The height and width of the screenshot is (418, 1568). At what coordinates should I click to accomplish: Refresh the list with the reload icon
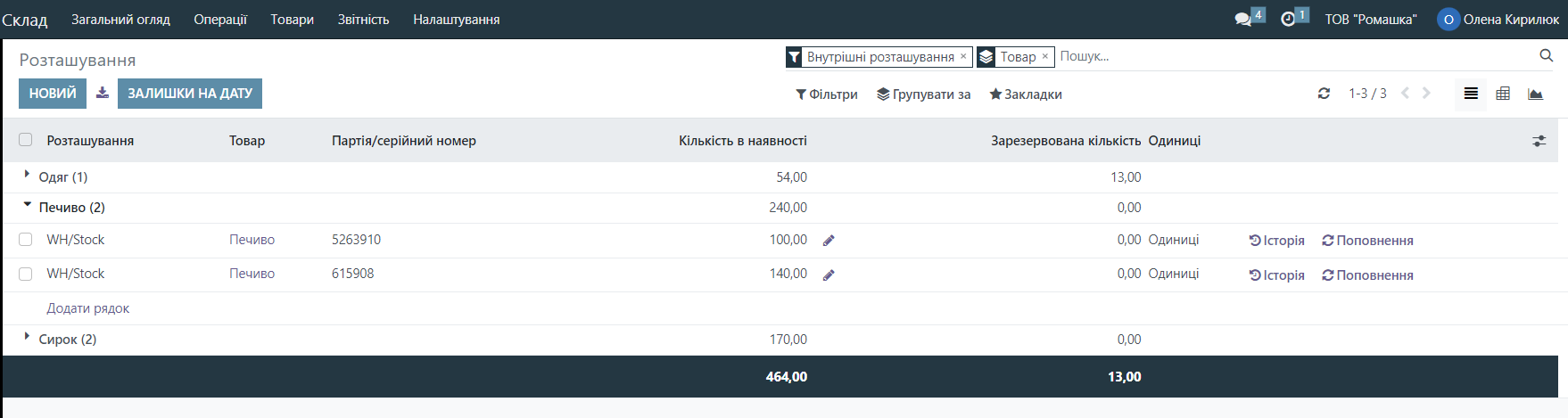(x=1324, y=94)
